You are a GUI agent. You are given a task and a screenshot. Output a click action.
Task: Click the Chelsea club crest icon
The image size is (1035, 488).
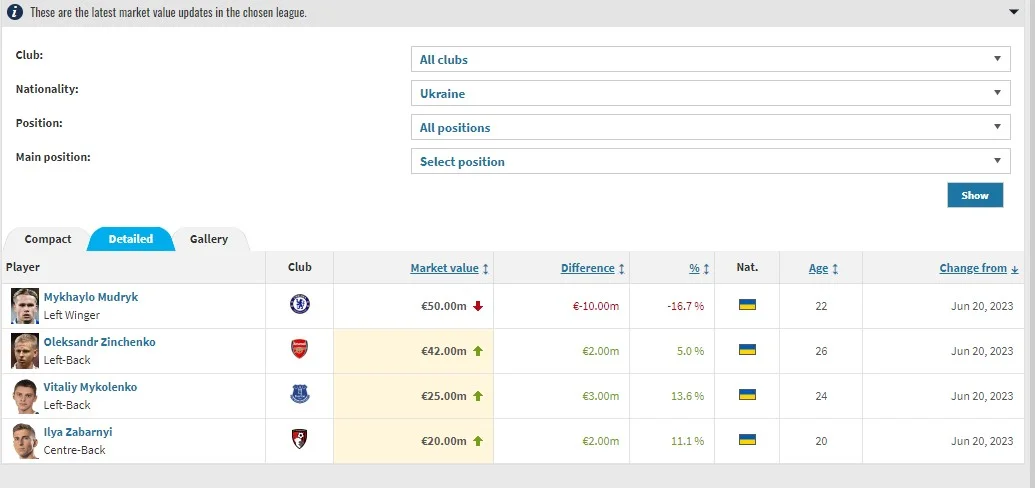point(298,305)
